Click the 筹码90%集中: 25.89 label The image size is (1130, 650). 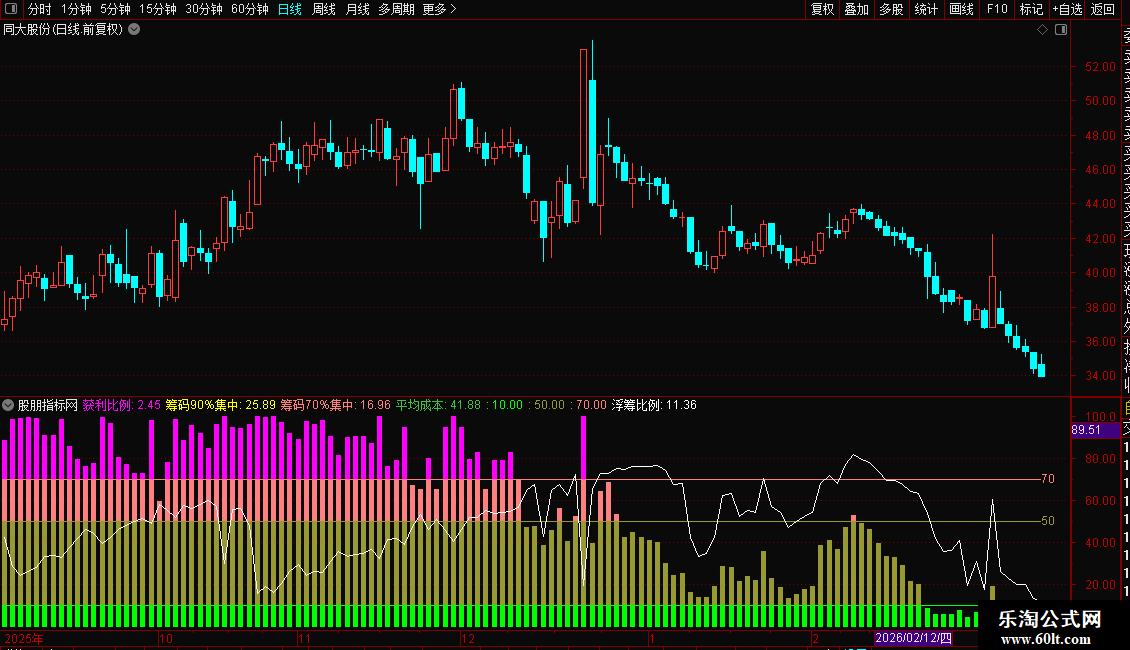pyautogui.click(x=221, y=405)
